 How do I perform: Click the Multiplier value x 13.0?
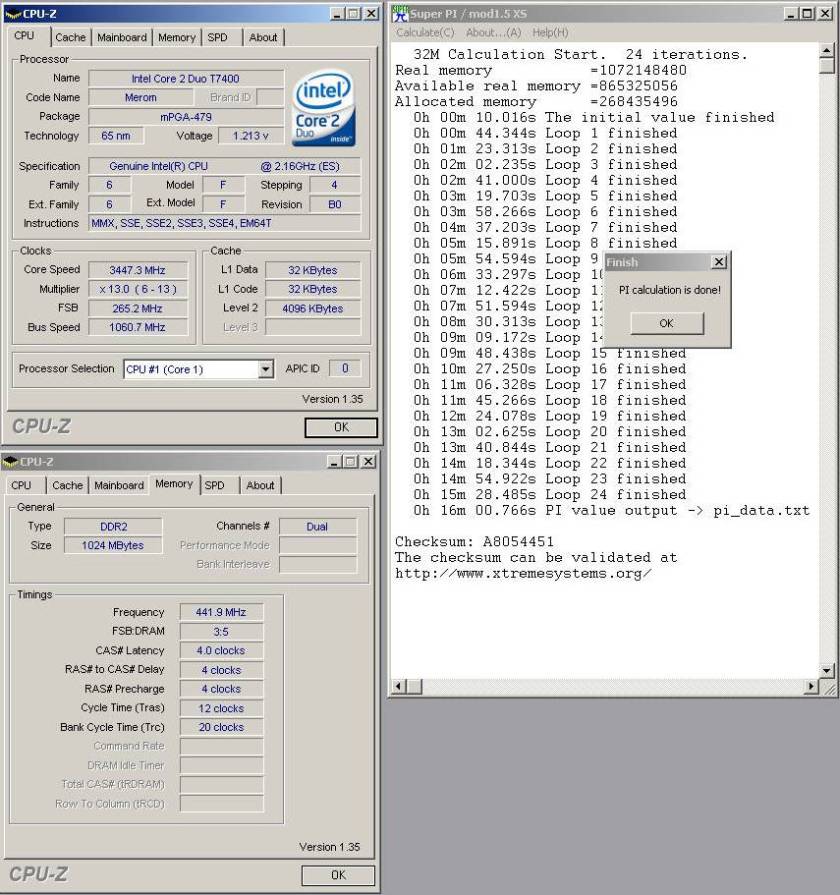[138, 289]
